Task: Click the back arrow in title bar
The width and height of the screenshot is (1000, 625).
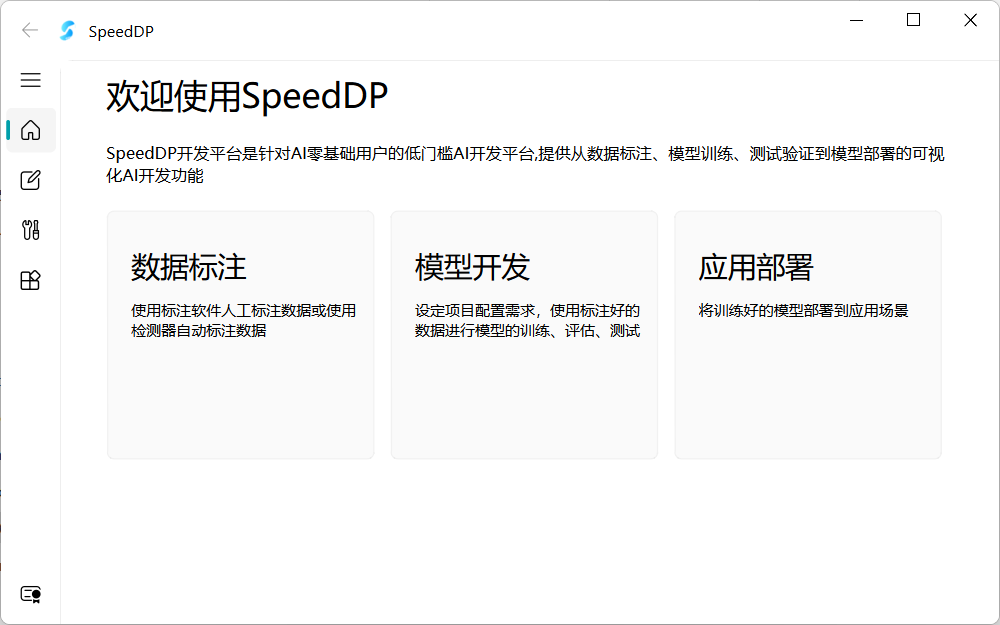Action: coord(30,30)
